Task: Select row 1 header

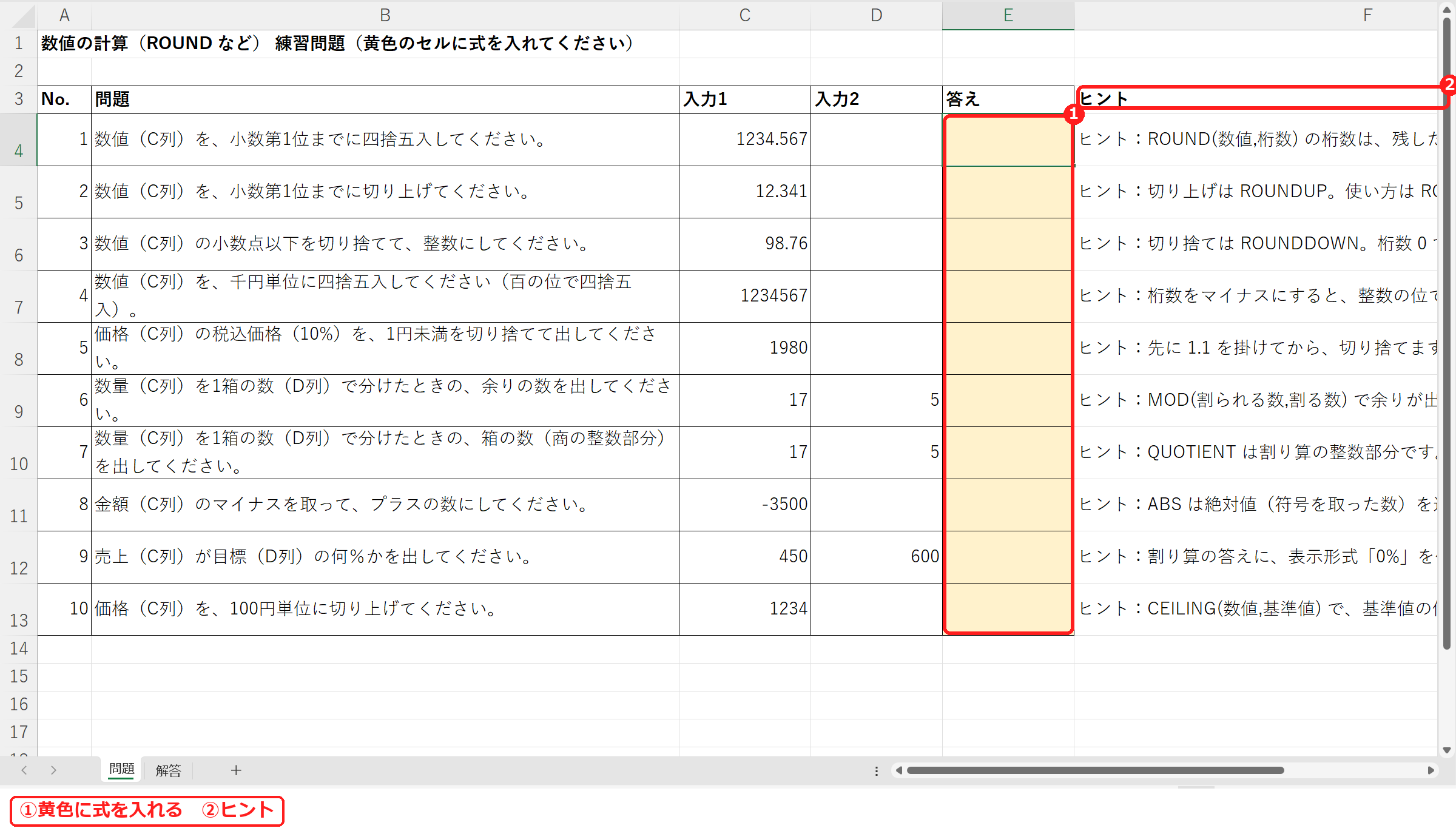Action: 19,44
